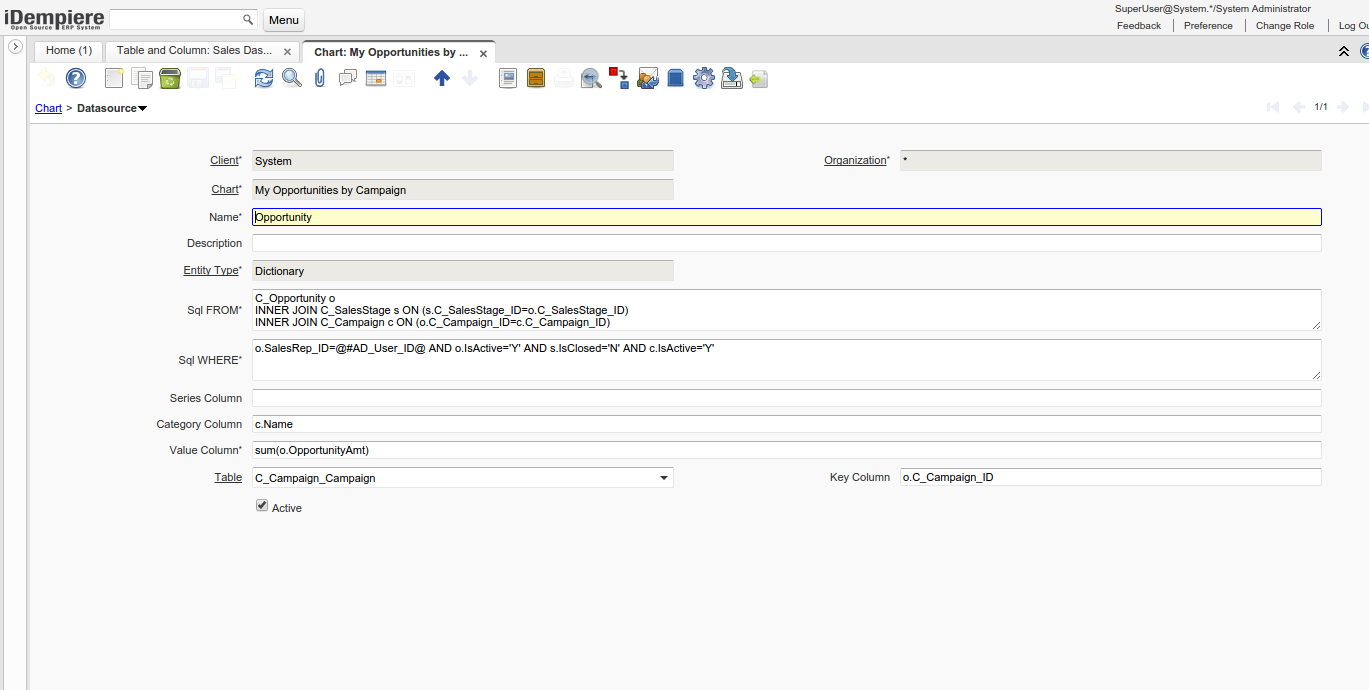Collapse the header with double chevron

(1344, 51)
